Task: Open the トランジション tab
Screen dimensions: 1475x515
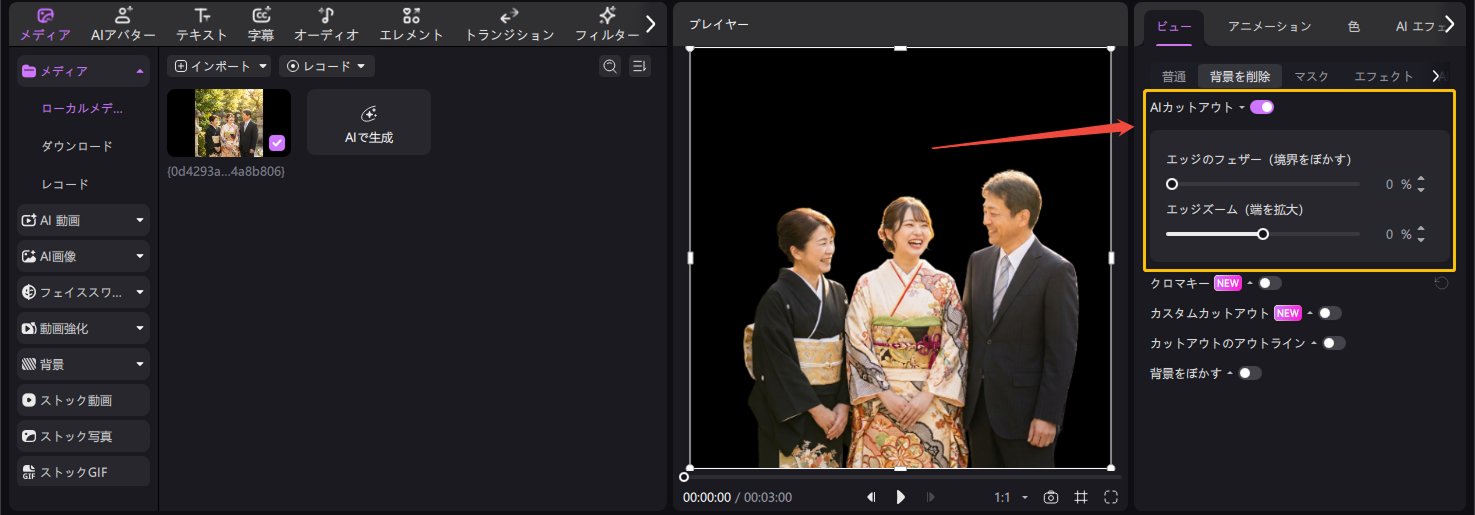Action: click(509, 24)
